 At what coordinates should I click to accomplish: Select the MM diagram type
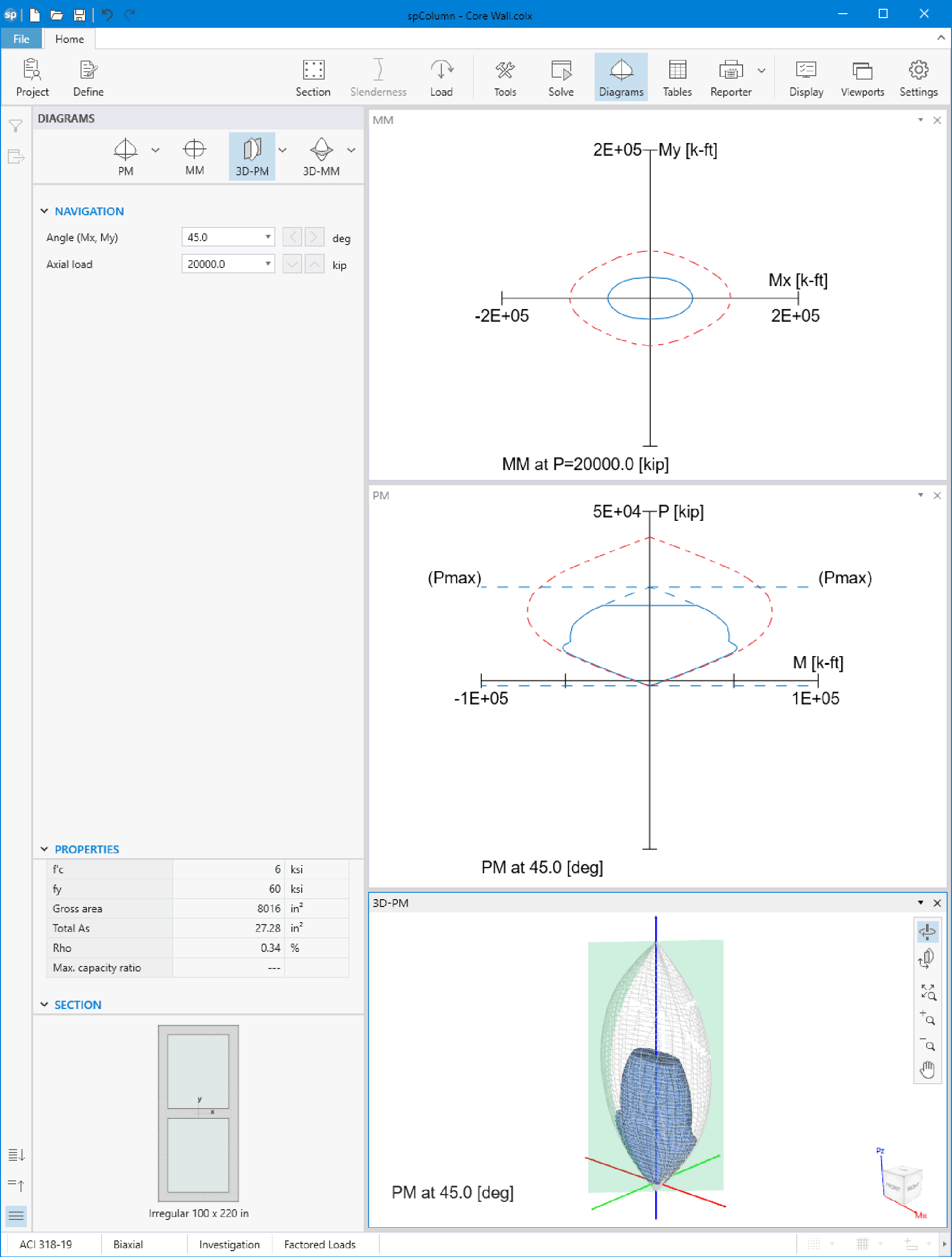[194, 157]
